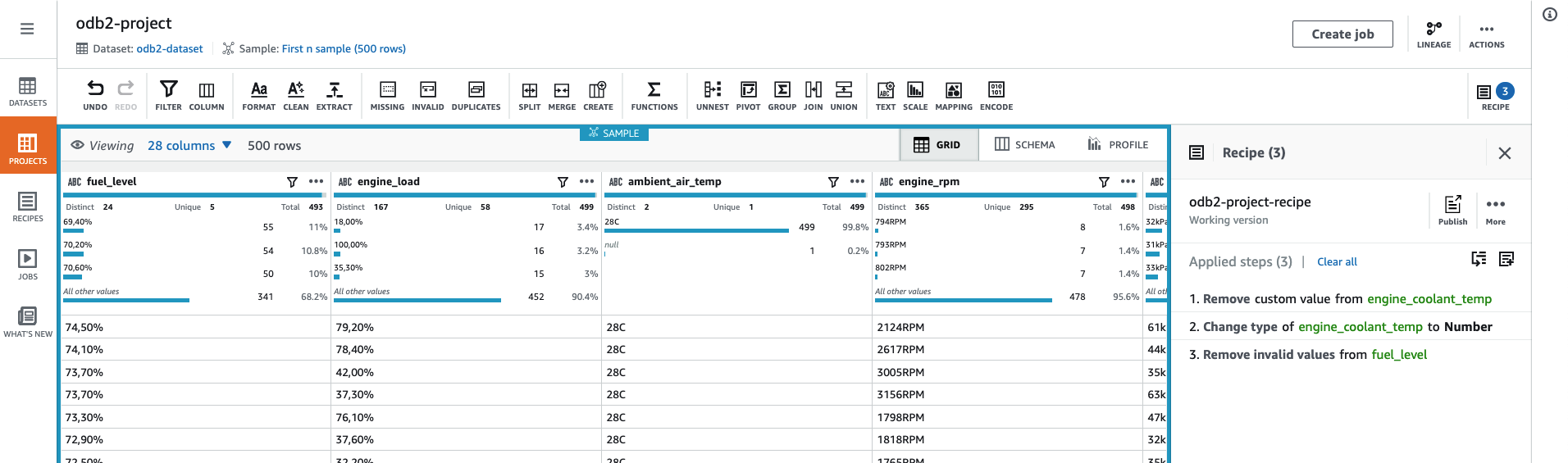Click the Clear all link
Viewport: 1568px width, 463px height.
(1337, 262)
